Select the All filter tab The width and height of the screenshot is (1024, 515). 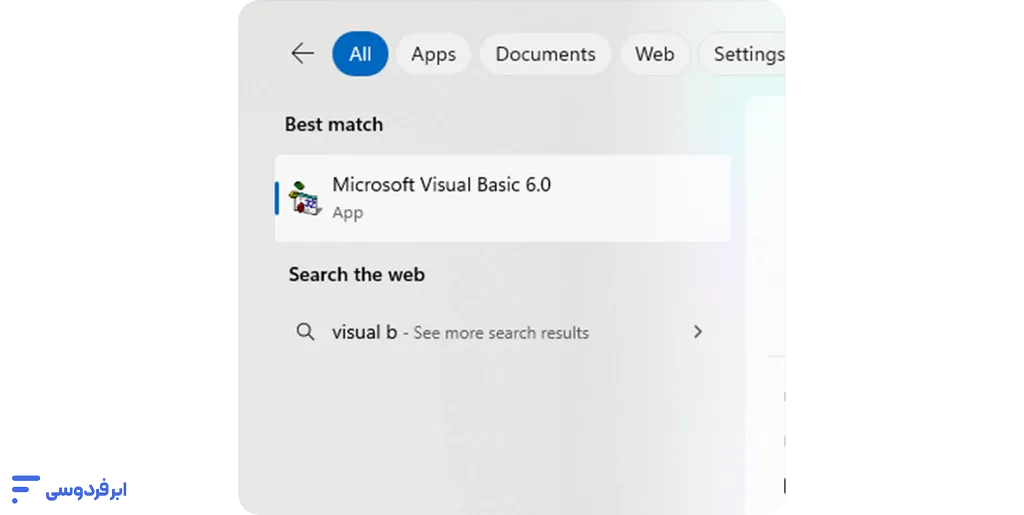pos(360,54)
